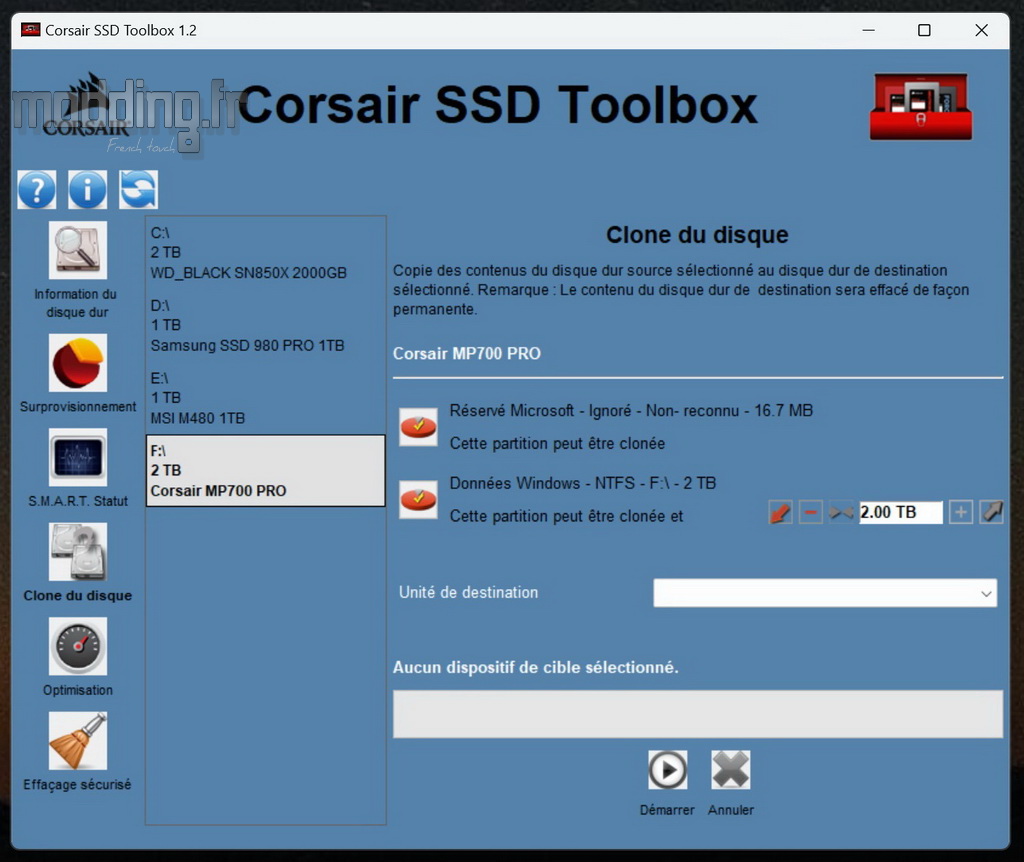Click the Démarrer text label
This screenshot has width=1024, height=862.
[x=667, y=810]
